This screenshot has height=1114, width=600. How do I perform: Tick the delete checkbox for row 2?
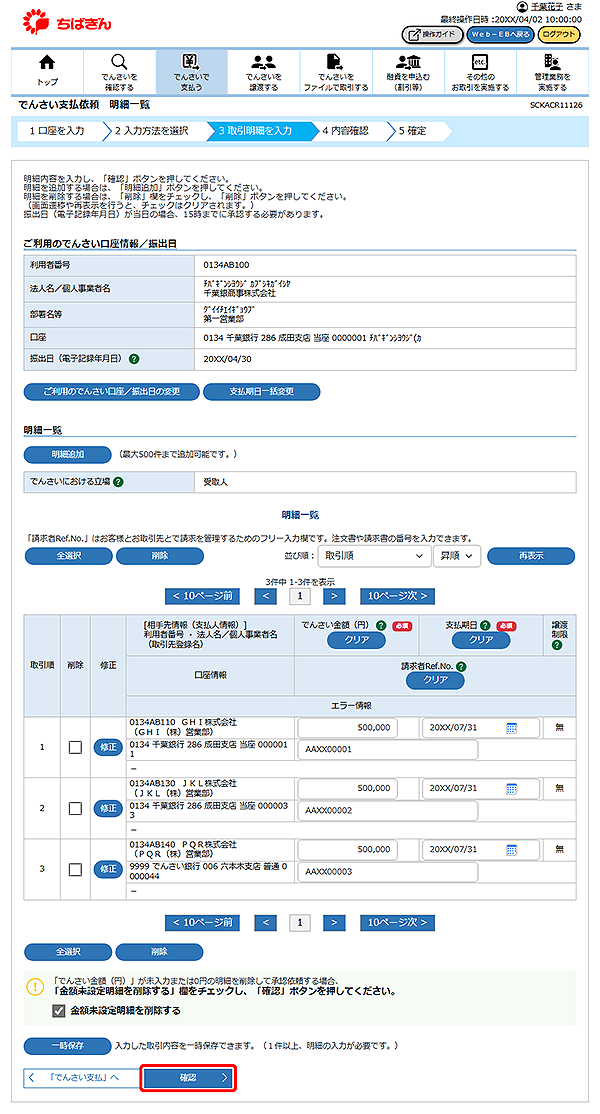[x=75, y=808]
